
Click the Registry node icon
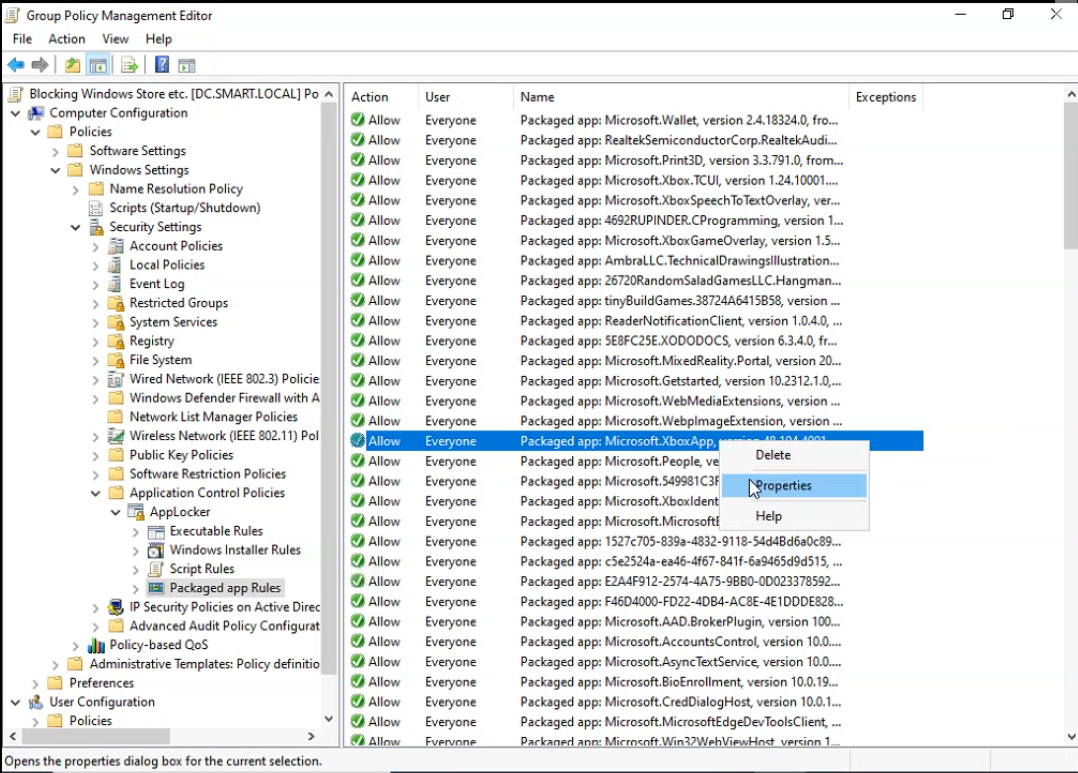pyautogui.click(x=116, y=341)
